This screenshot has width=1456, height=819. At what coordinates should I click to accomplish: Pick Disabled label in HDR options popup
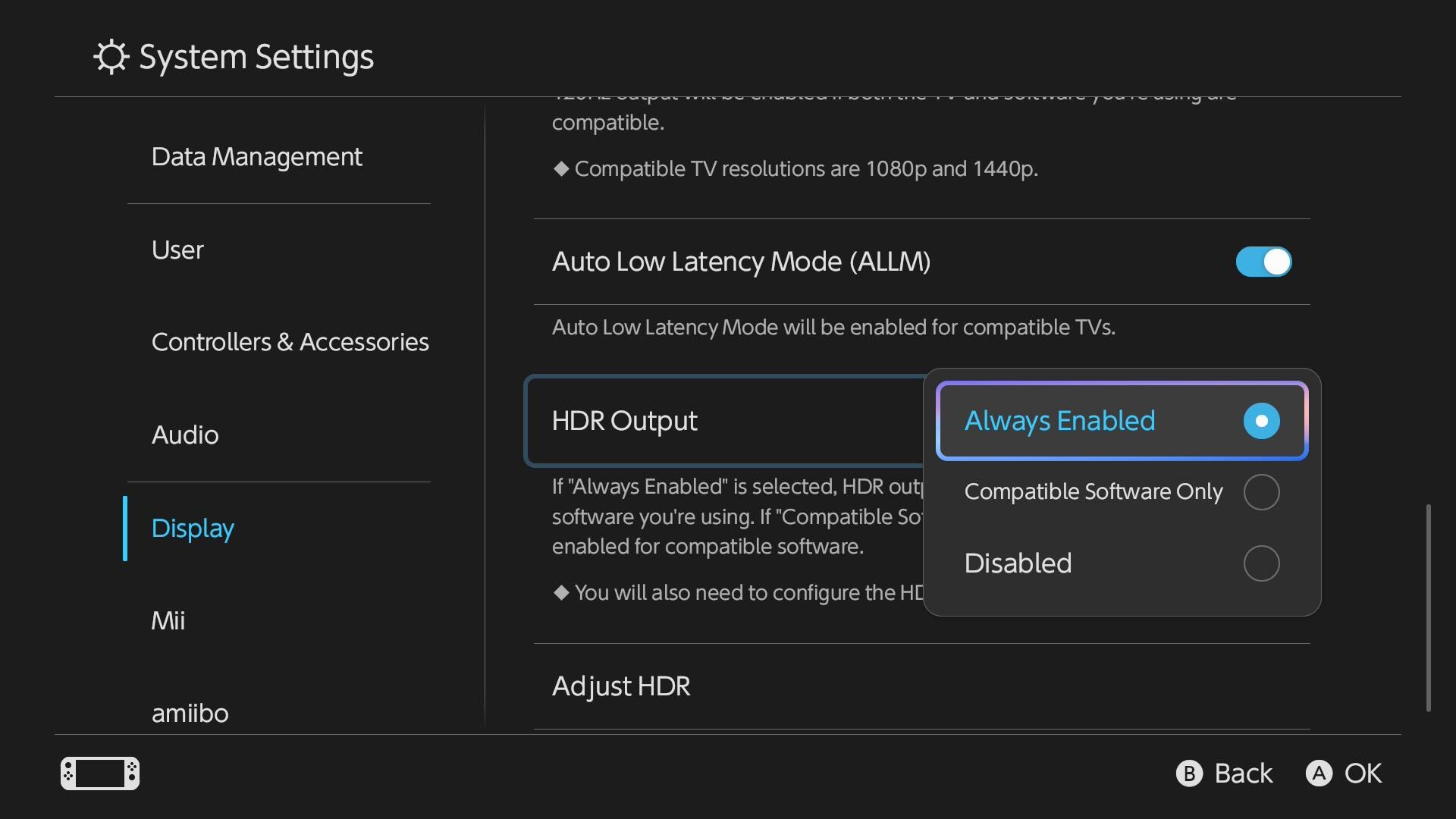pyautogui.click(x=1018, y=563)
